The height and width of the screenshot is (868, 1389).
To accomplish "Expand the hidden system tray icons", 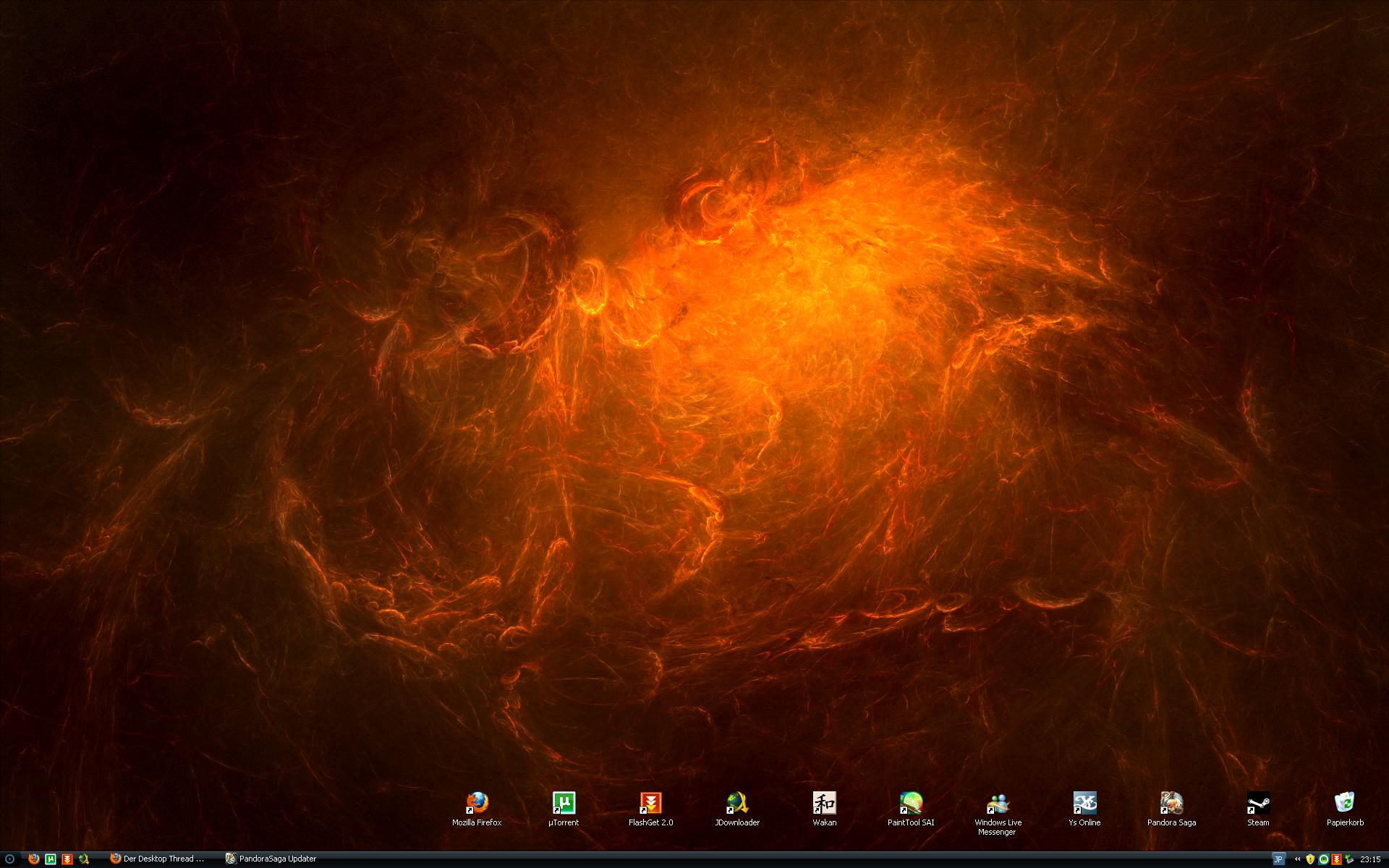I will pos(1298,859).
